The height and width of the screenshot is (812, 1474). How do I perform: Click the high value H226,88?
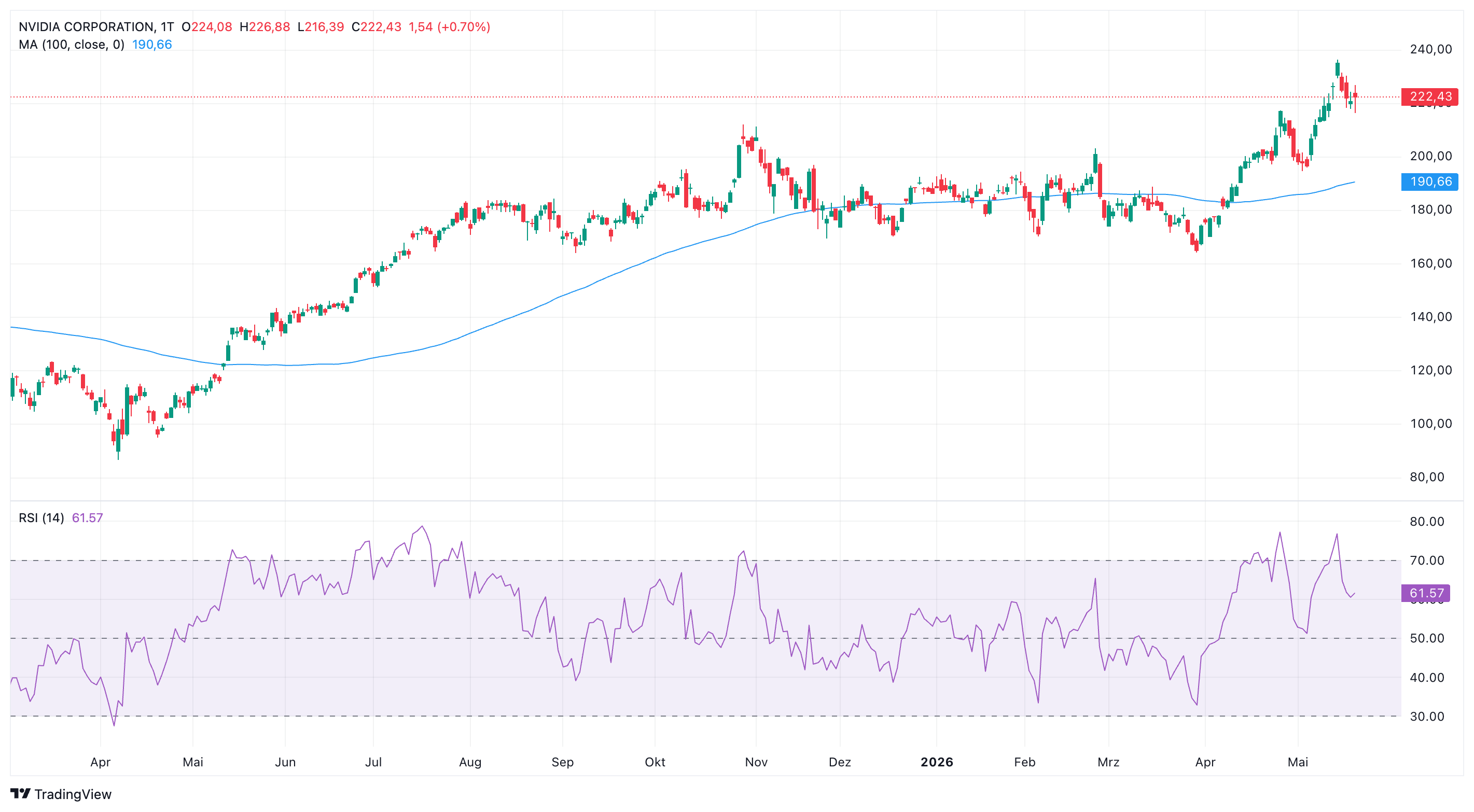click(x=265, y=27)
